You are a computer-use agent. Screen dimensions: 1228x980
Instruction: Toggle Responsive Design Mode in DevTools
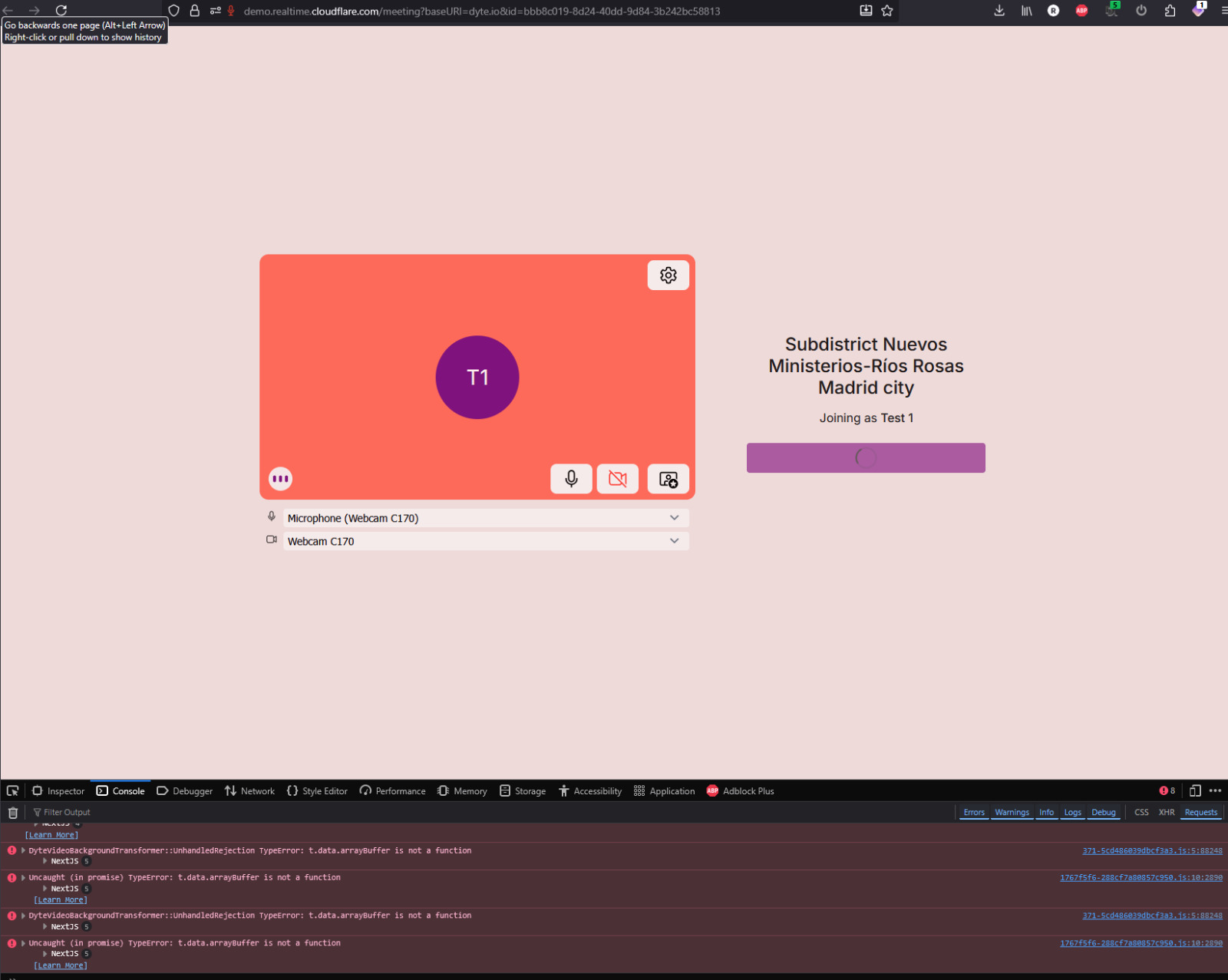[x=1195, y=791]
